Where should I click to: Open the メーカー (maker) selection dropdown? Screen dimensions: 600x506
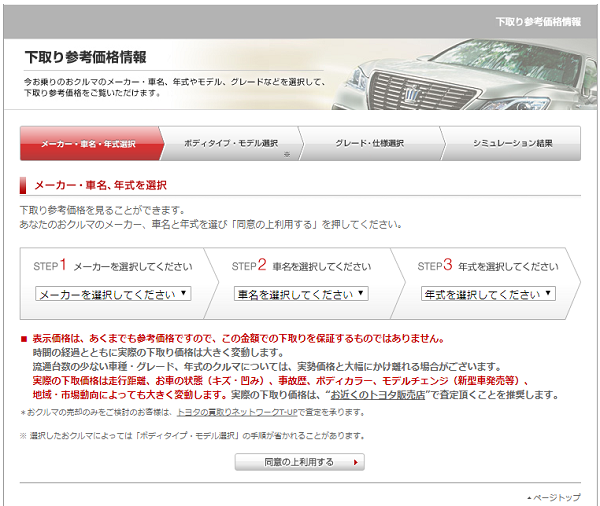pos(113,294)
